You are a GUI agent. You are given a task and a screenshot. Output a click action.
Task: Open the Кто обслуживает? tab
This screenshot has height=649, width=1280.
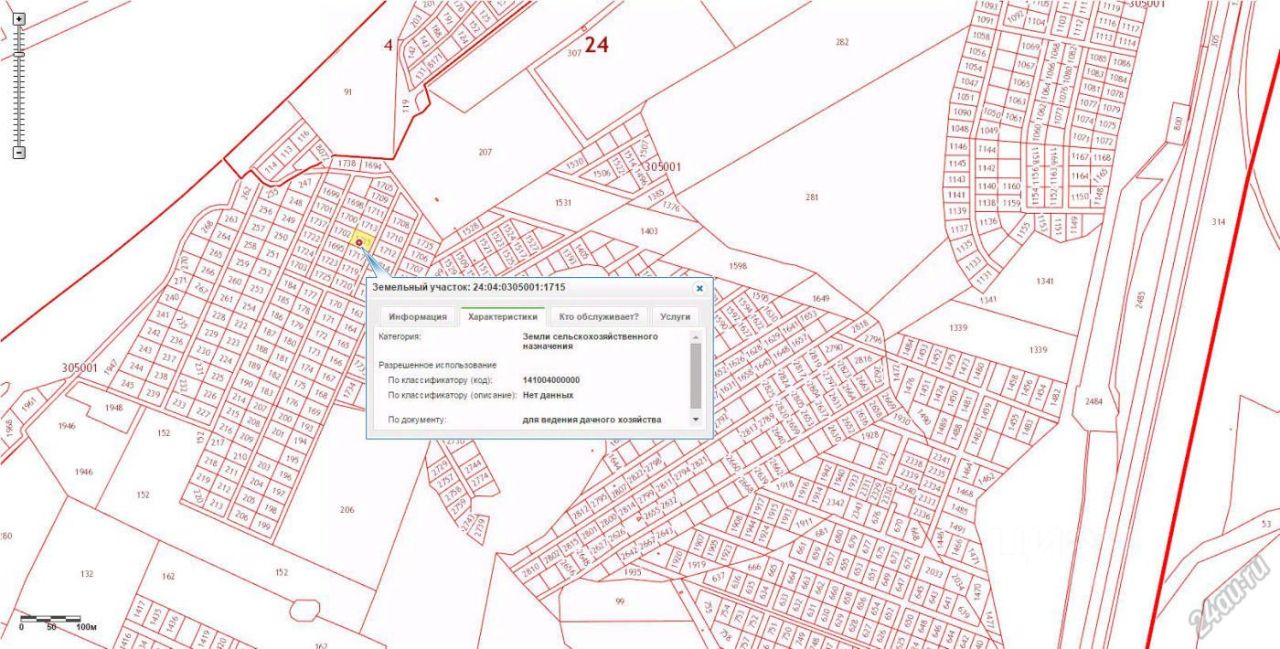pyautogui.click(x=598, y=316)
